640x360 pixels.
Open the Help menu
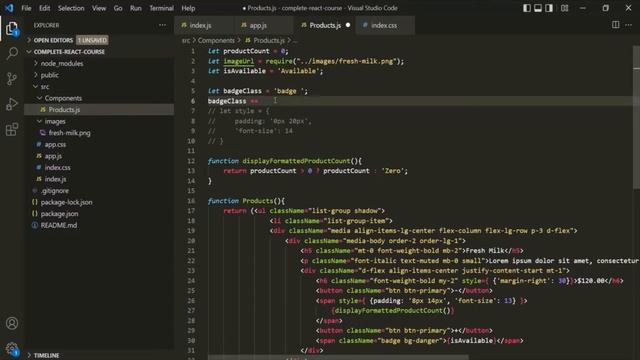(188, 8)
